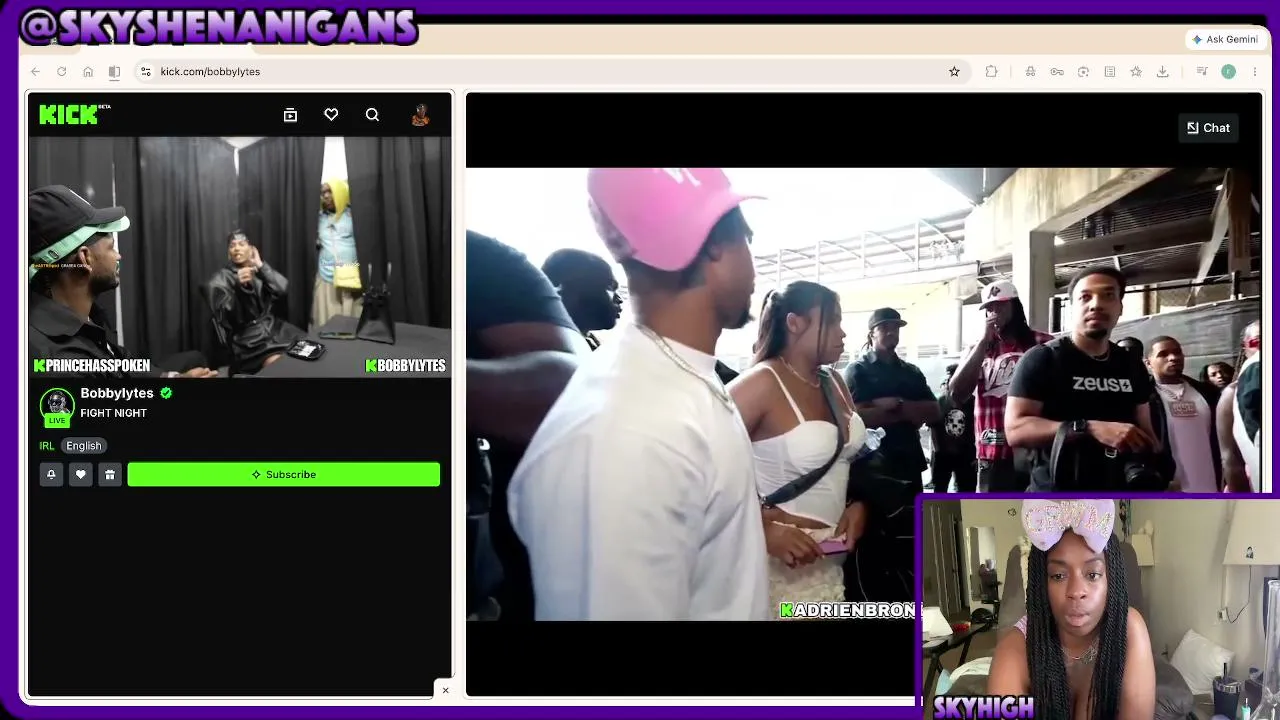Screen dimensions: 1280x720
Task: Reload the Kick page
Action: click(x=61, y=72)
